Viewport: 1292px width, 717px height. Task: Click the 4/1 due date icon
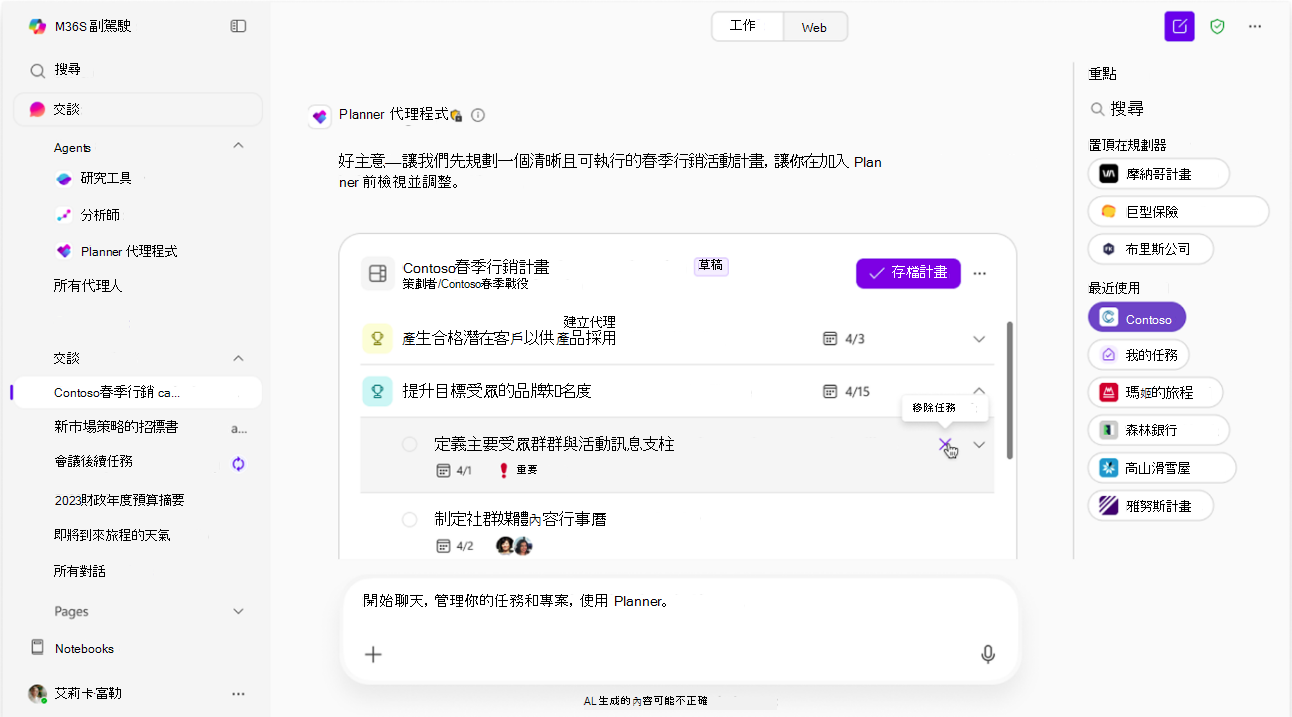444,470
